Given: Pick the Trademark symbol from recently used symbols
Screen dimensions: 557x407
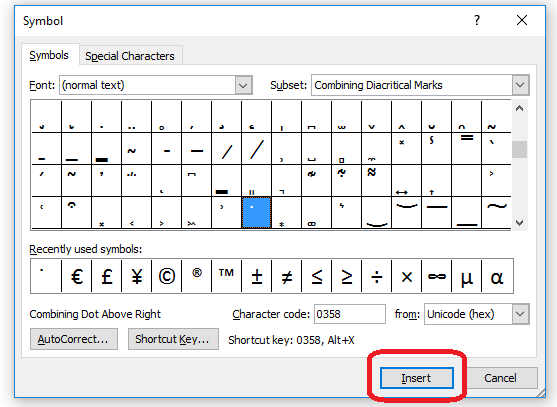Looking at the screenshot, I should point(226,276).
